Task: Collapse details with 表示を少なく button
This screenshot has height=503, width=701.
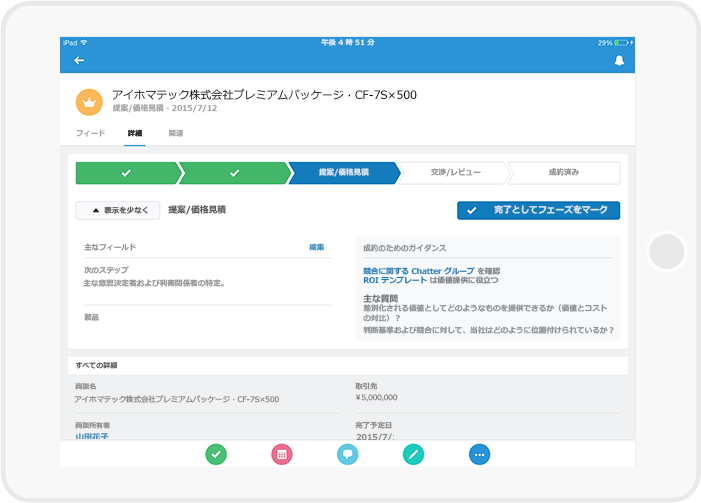Action: pyautogui.click(x=118, y=211)
